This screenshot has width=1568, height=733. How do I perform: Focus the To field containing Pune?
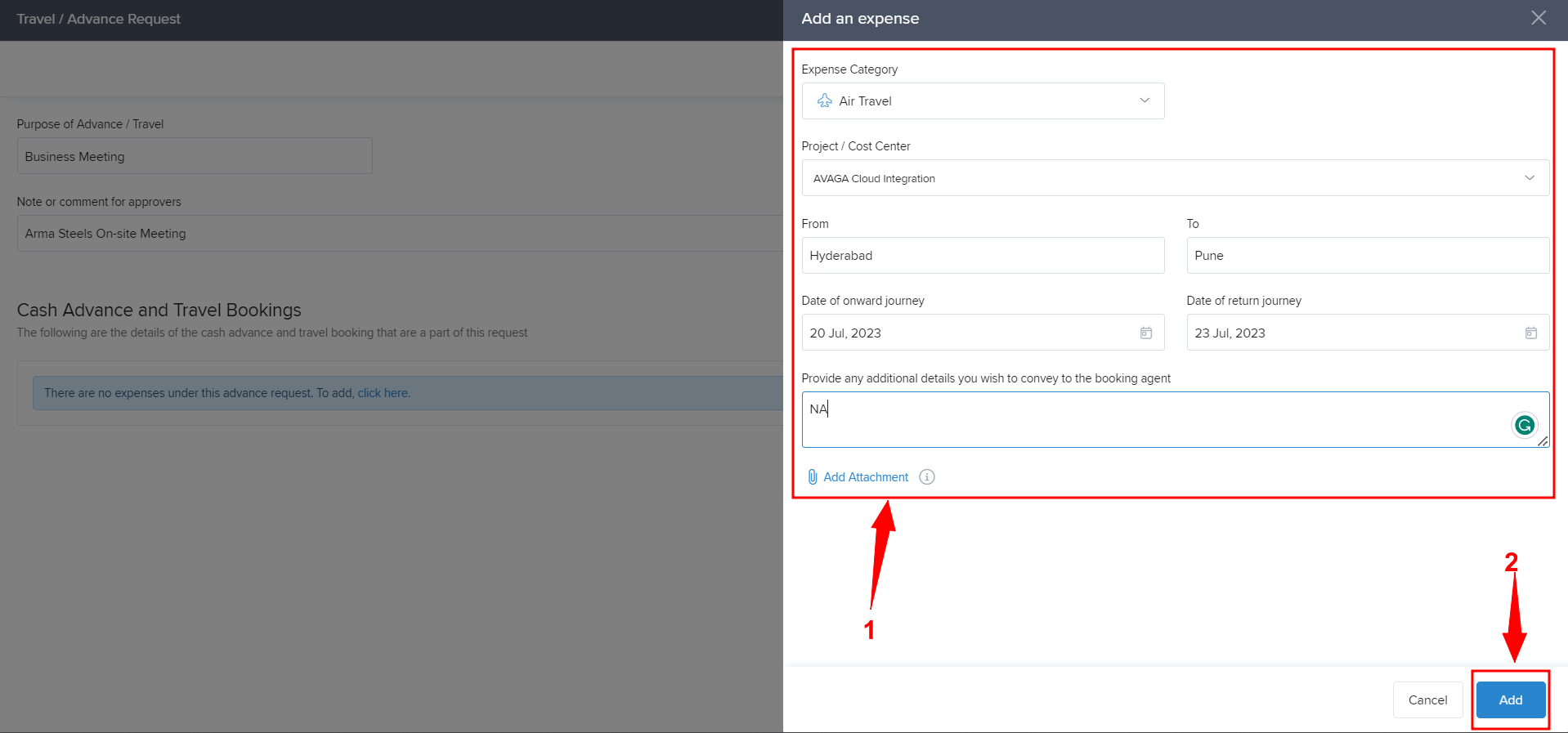(1367, 256)
